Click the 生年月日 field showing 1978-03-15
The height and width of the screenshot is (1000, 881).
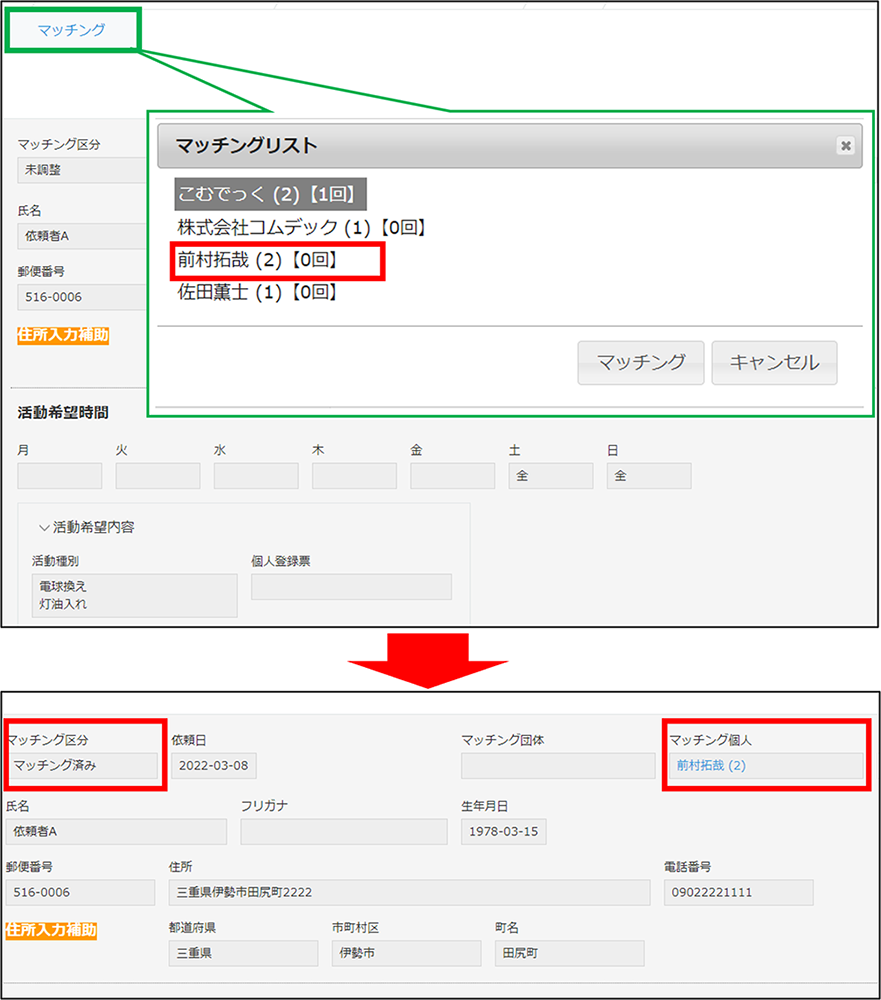point(503,831)
